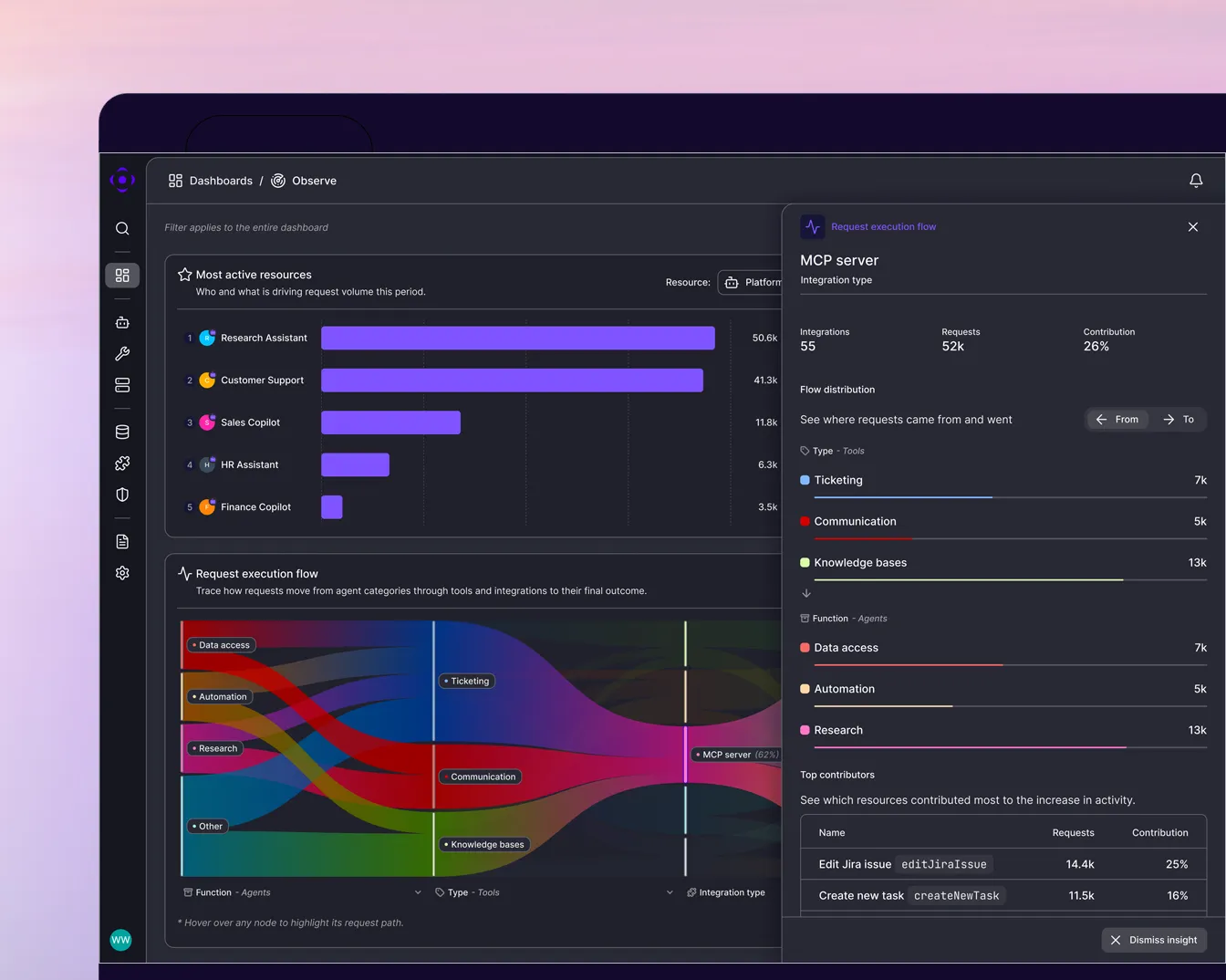Image resolution: width=1226 pixels, height=980 pixels.
Task: Select the dashboards grid icon in the sidebar
Action: pos(122,276)
